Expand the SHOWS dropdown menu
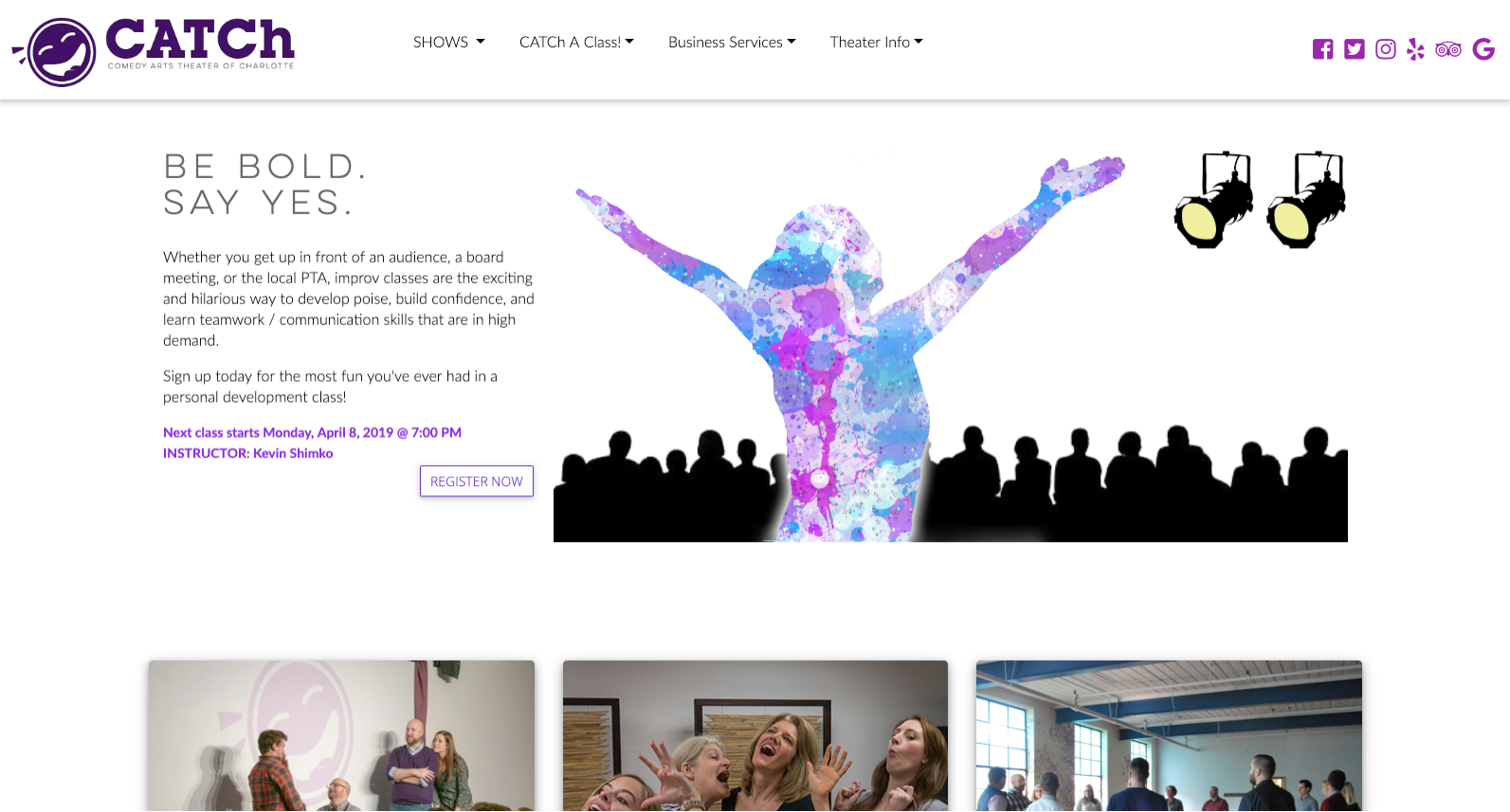The width and height of the screenshot is (1510, 812). pyautogui.click(x=449, y=42)
